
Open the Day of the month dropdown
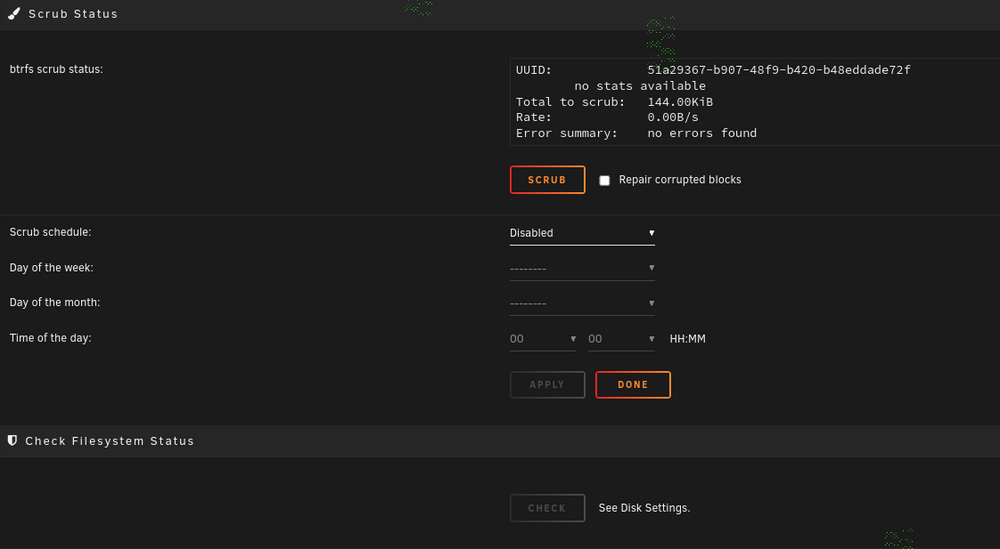point(582,304)
